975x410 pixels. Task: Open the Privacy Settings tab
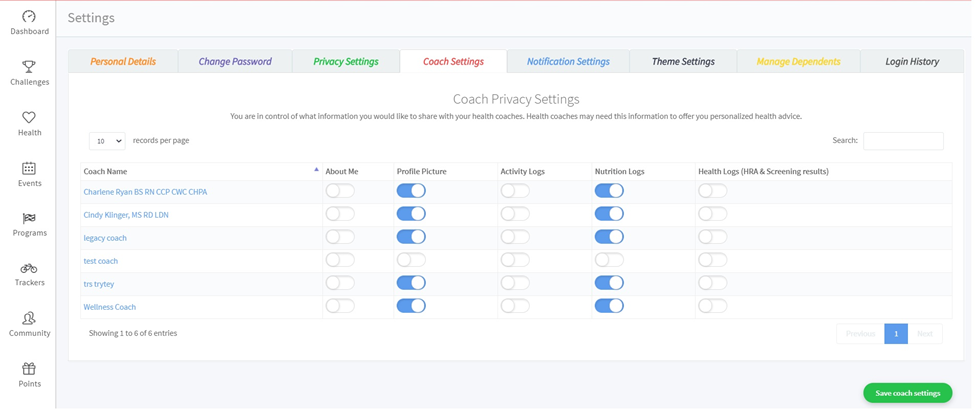(346, 62)
